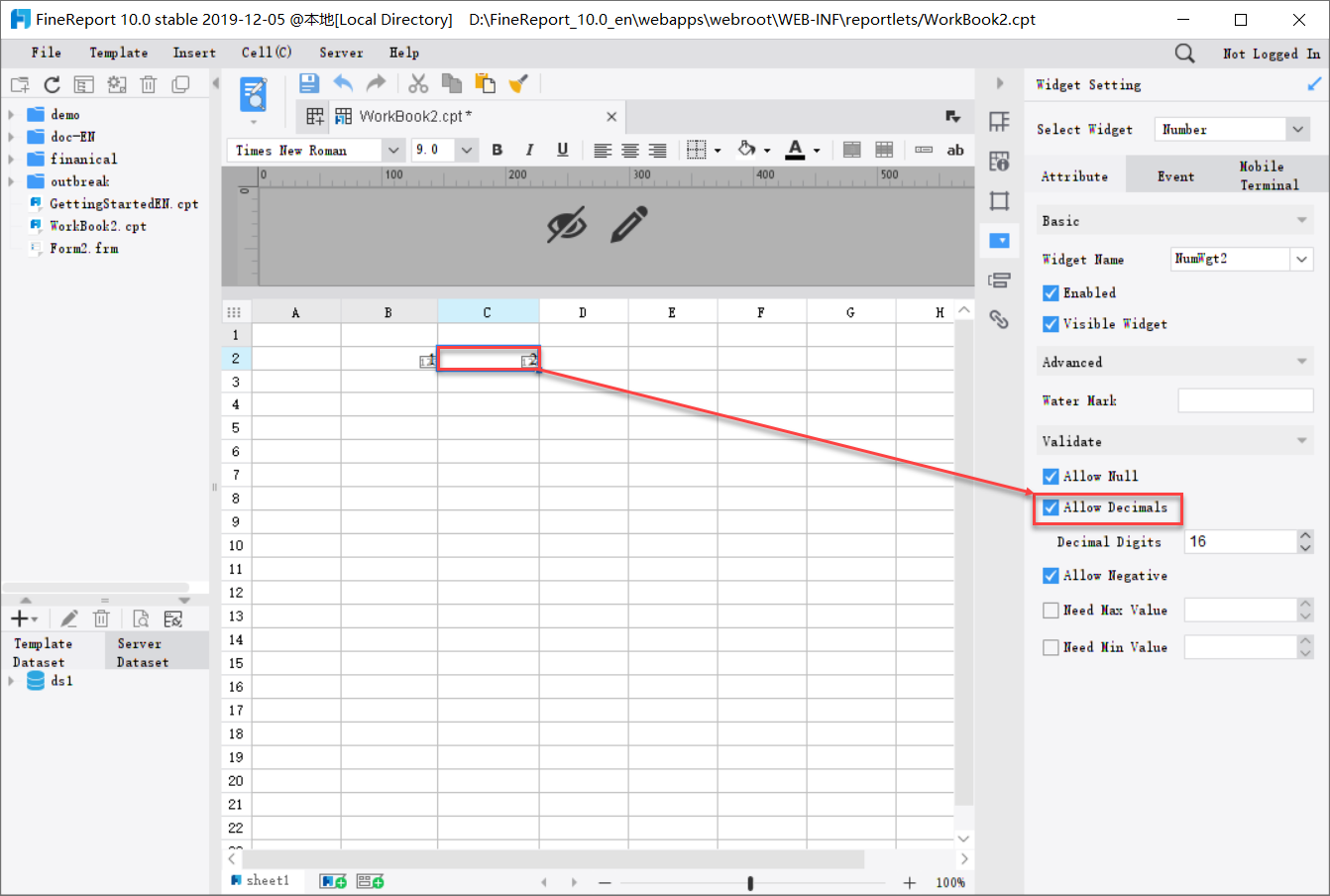This screenshot has height=896, width=1330.
Task: Click the delete trash icon in dataset toolbar
Action: point(101,618)
